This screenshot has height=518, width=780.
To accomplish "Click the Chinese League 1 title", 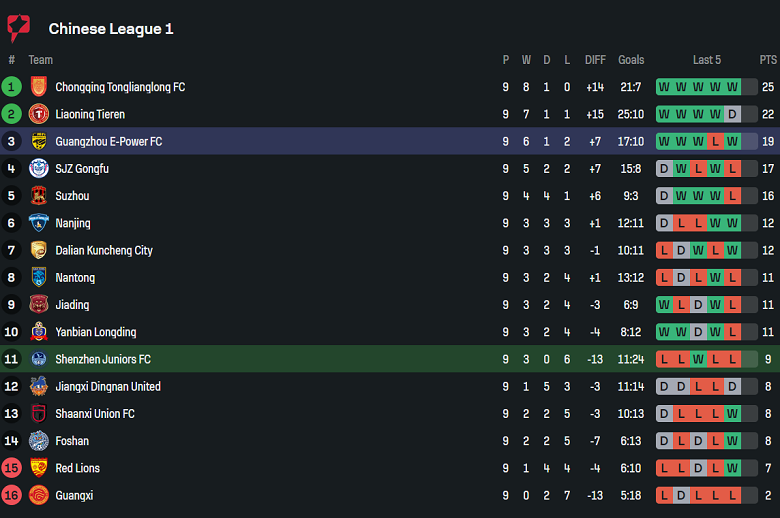I will tap(111, 29).
